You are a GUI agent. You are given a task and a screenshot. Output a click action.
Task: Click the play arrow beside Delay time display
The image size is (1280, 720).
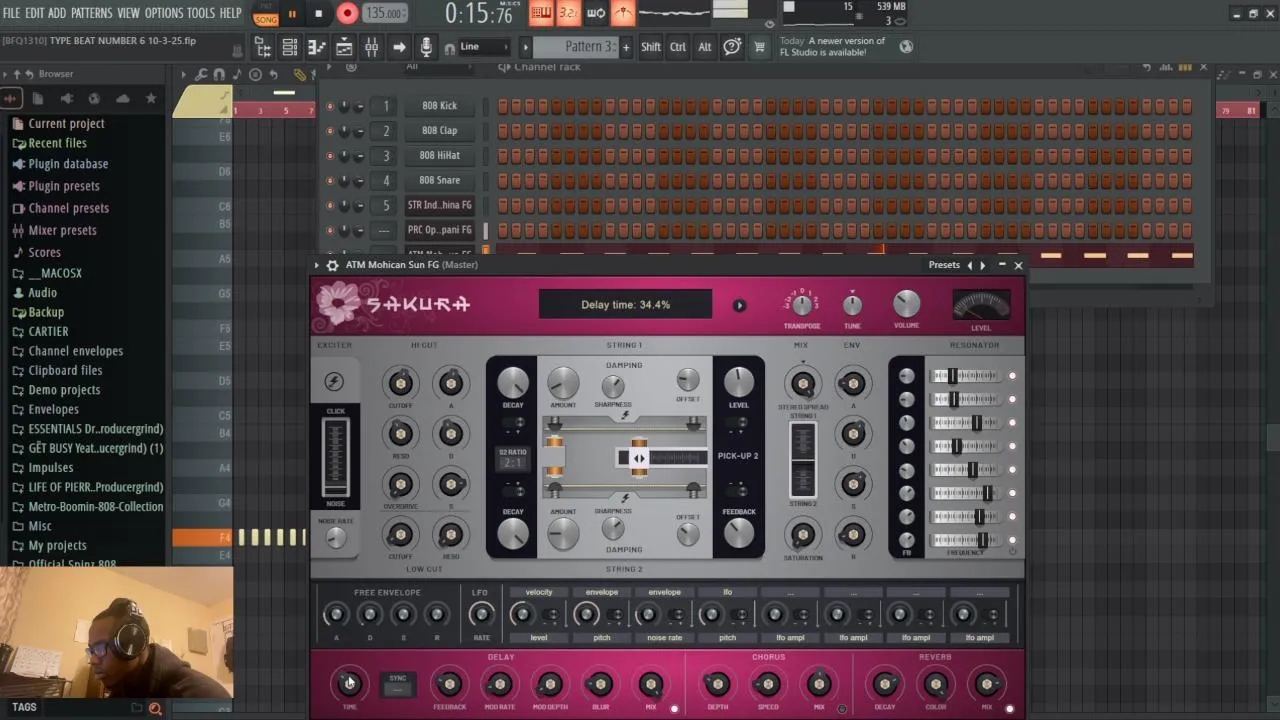pyautogui.click(x=739, y=305)
